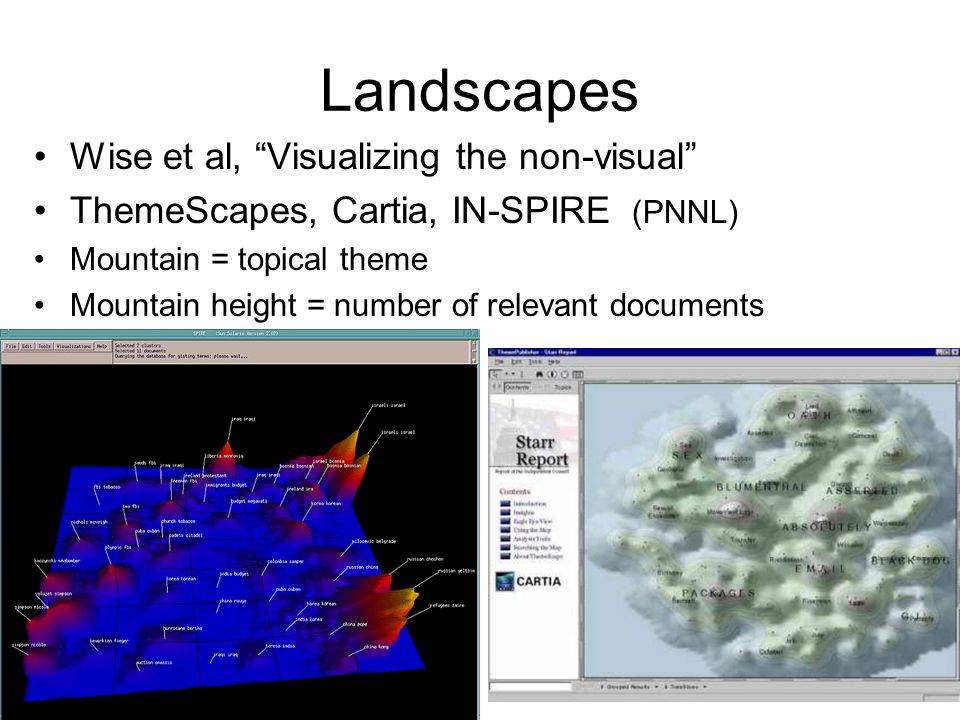Image resolution: width=960 pixels, height=720 pixels.
Task: Select the OATH region label on the map
Action: click(x=809, y=415)
